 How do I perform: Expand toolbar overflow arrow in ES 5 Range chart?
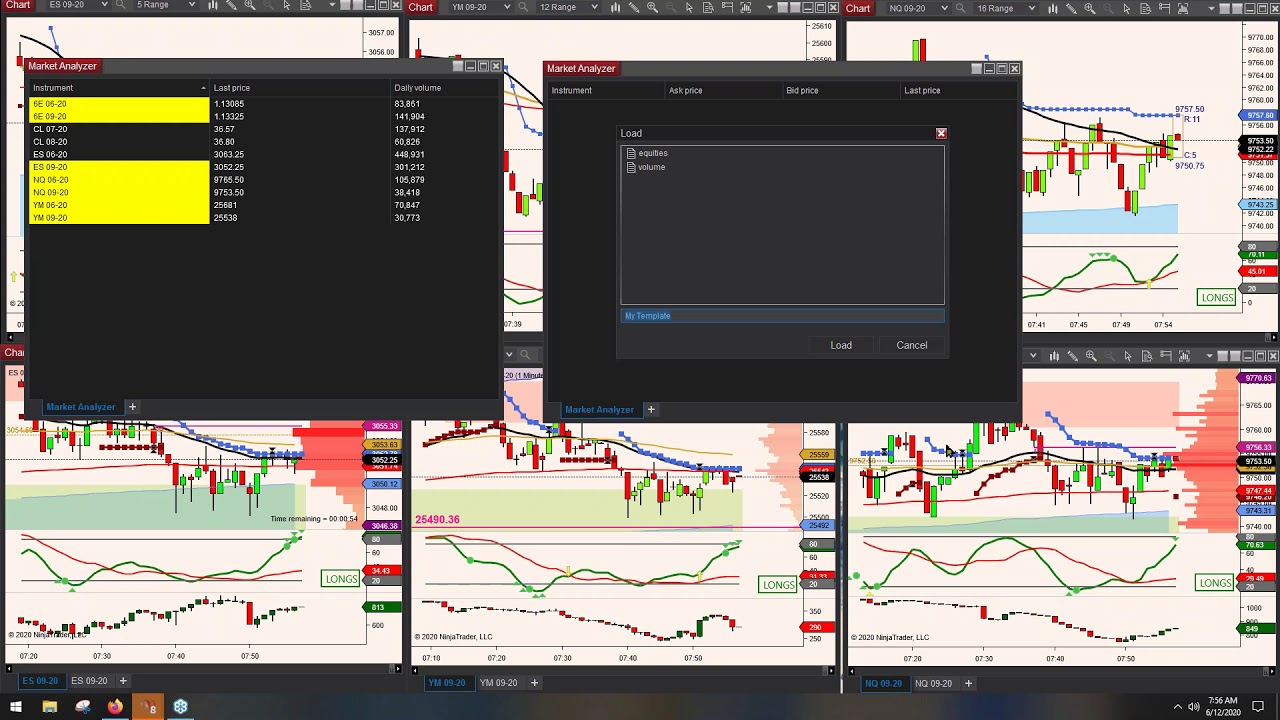[x=332, y=5]
